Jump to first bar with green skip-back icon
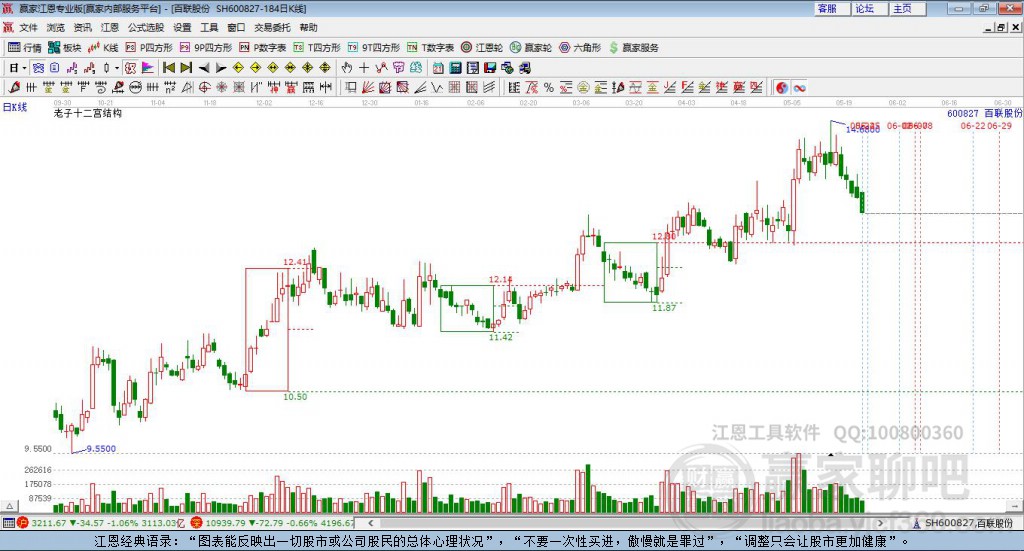1024x551 pixels. tap(168, 68)
